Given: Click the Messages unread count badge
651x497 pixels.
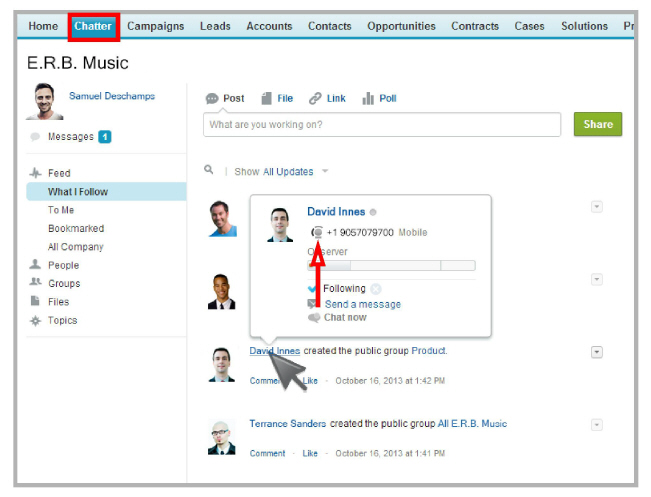Looking at the screenshot, I should tap(105, 137).
